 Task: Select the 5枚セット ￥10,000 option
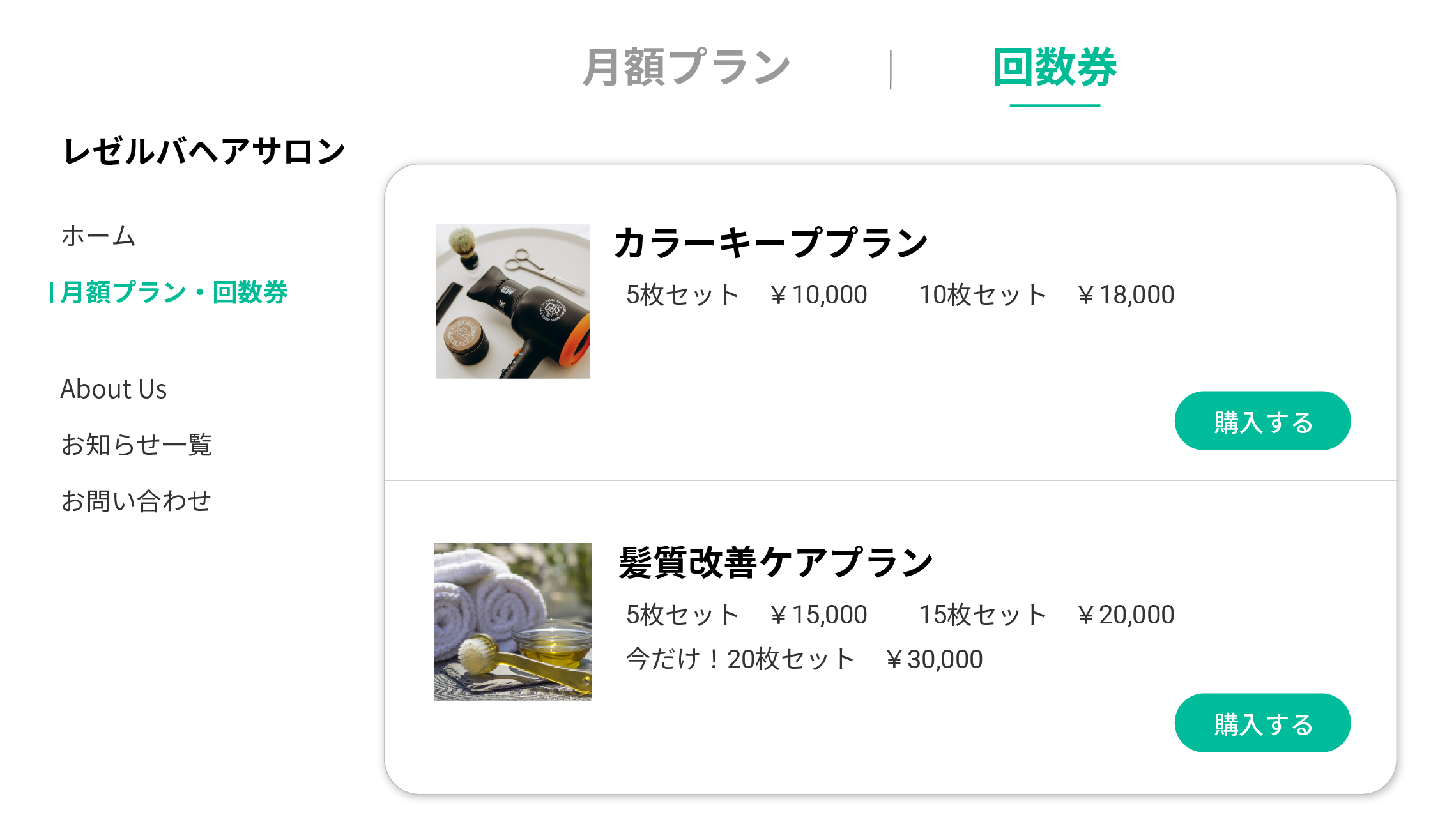coord(746,295)
